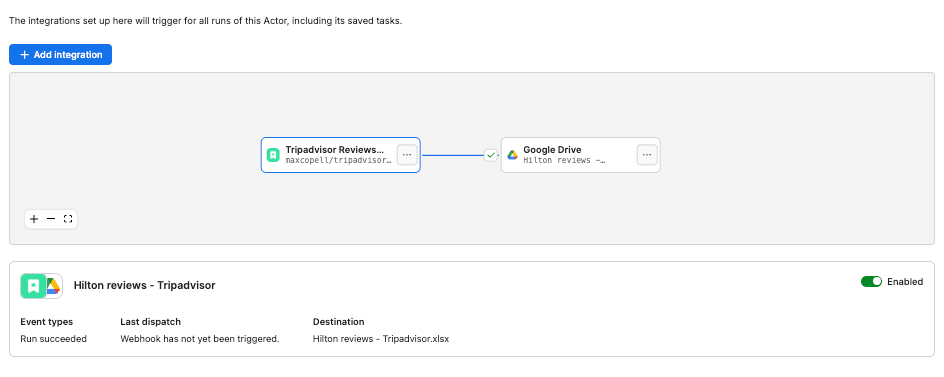Click the green checkmark on the connector
Viewport: 944px width, 377px height.
(x=491, y=155)
